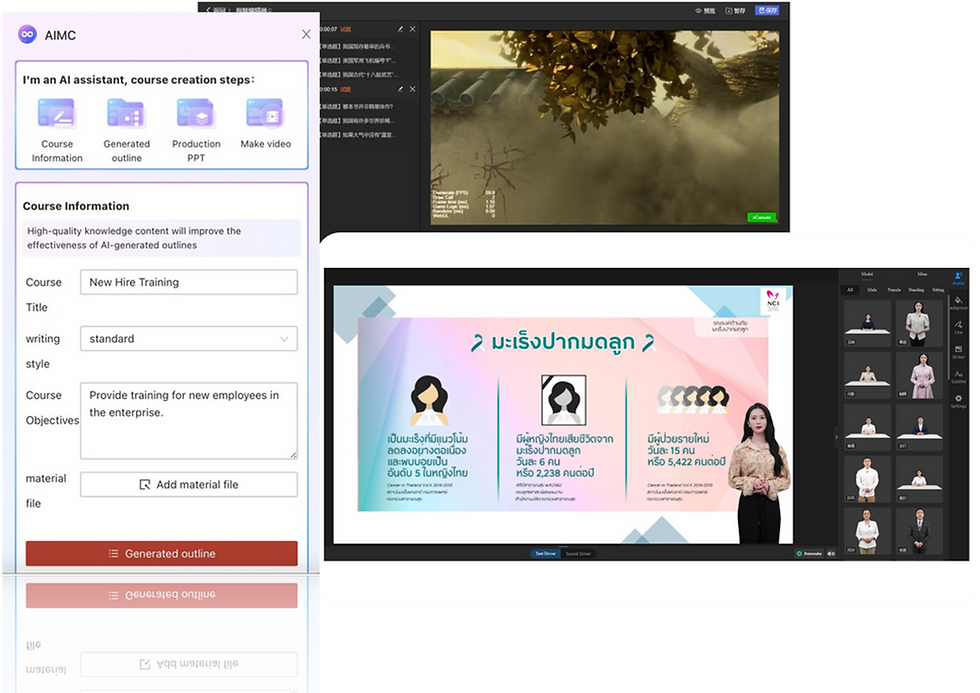The height and width of the screenshot is (693, 980).
Task: Open the Line sidebar tool
Action: point(958,327)
